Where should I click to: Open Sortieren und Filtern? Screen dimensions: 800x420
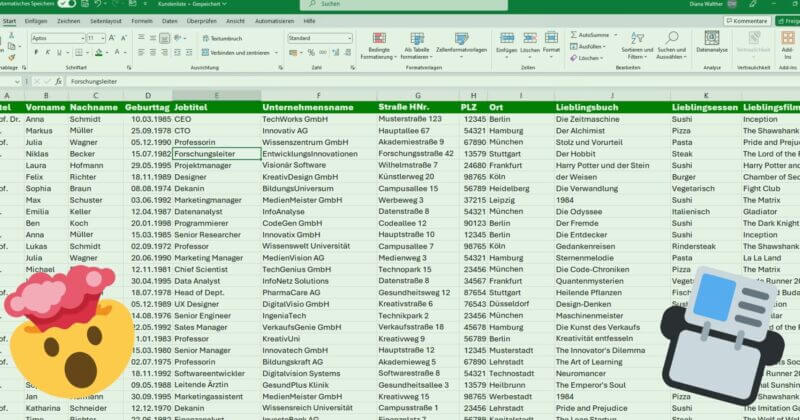point(637,46)
